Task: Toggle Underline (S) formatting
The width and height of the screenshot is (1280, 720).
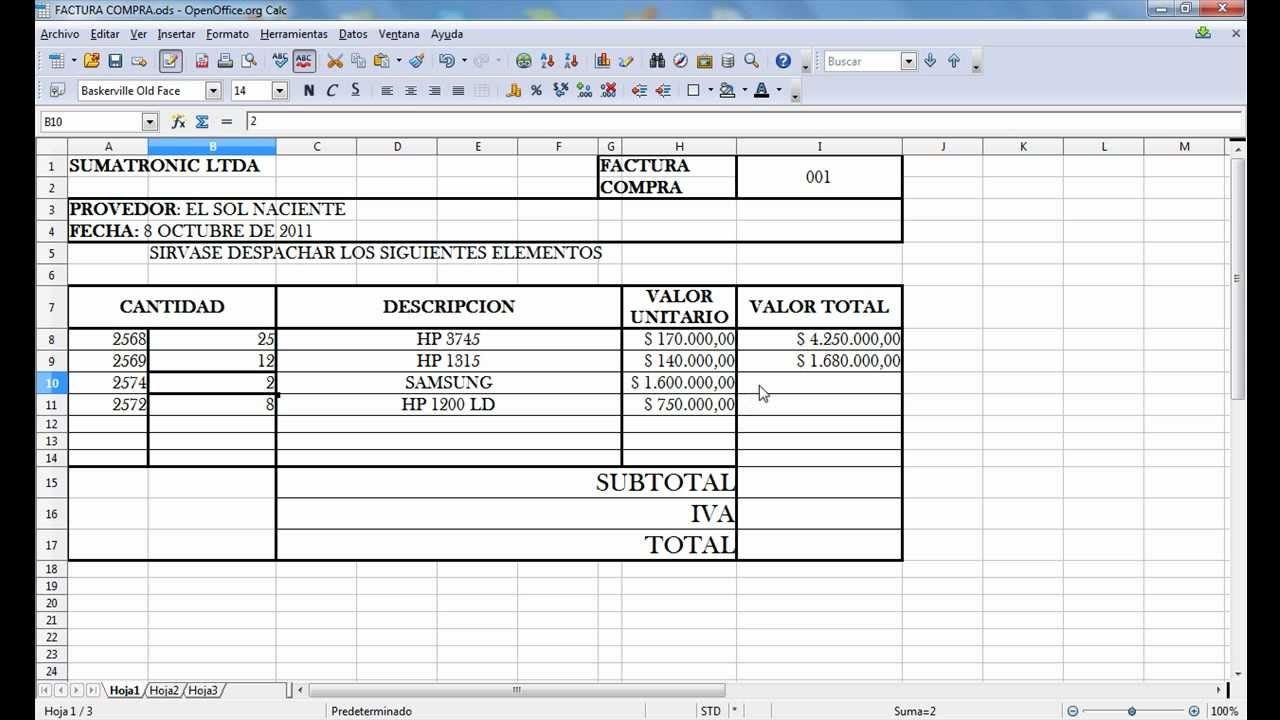Action: (x=355, y=90)
